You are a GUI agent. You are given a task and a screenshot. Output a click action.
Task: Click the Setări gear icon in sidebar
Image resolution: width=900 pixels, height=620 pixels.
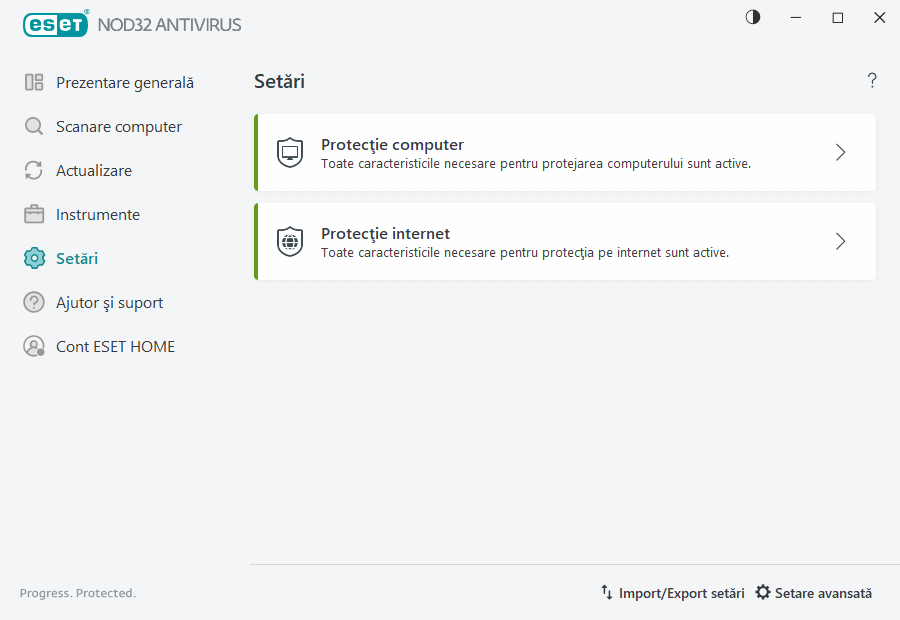pyautogui.click(x=32, y=258)
